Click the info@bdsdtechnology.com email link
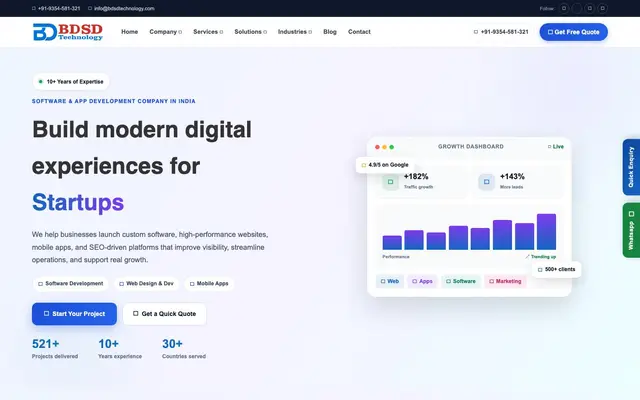640x400 pixels. [x=121, y=8]
